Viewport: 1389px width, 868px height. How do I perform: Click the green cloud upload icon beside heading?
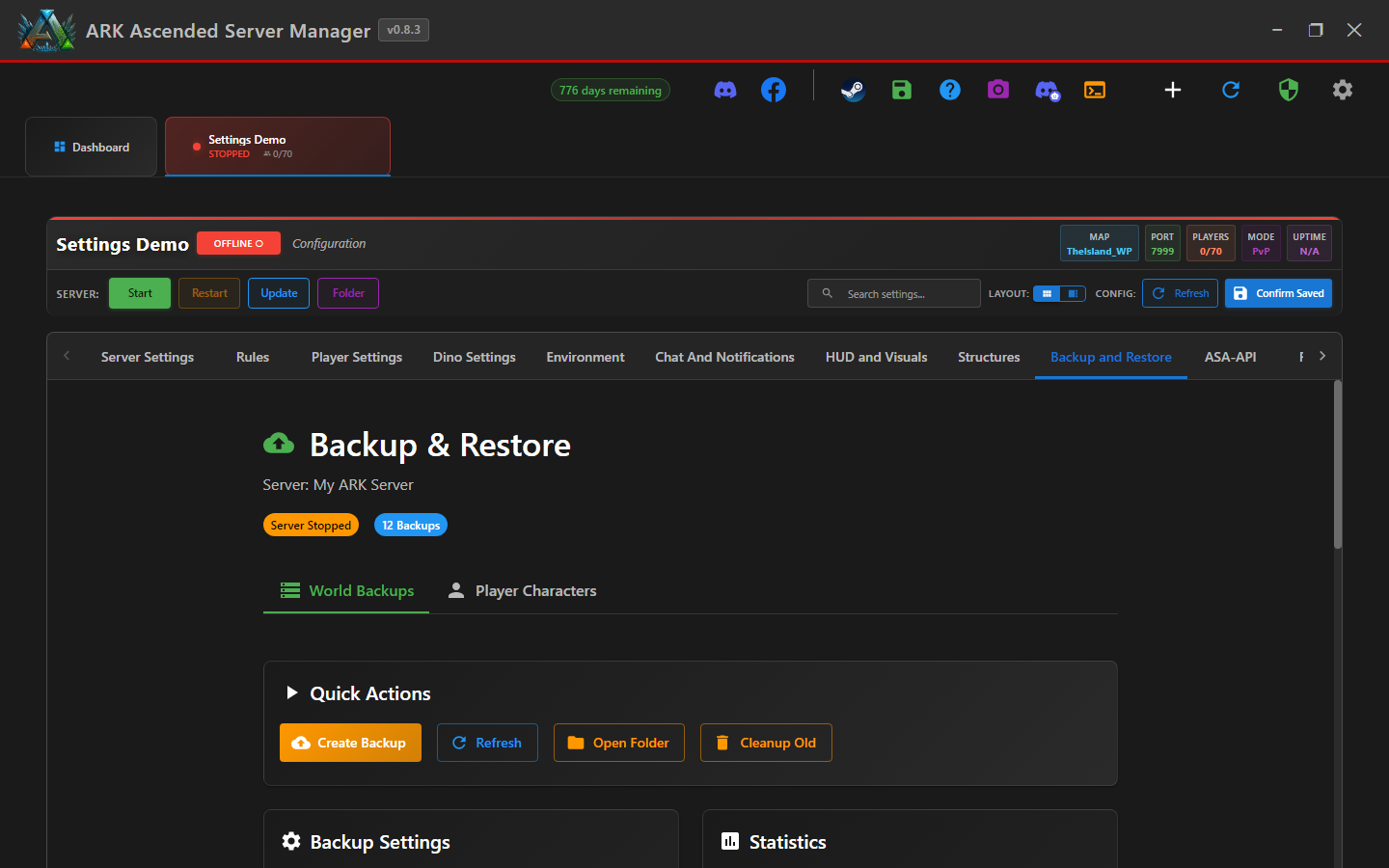click(279, 444)
